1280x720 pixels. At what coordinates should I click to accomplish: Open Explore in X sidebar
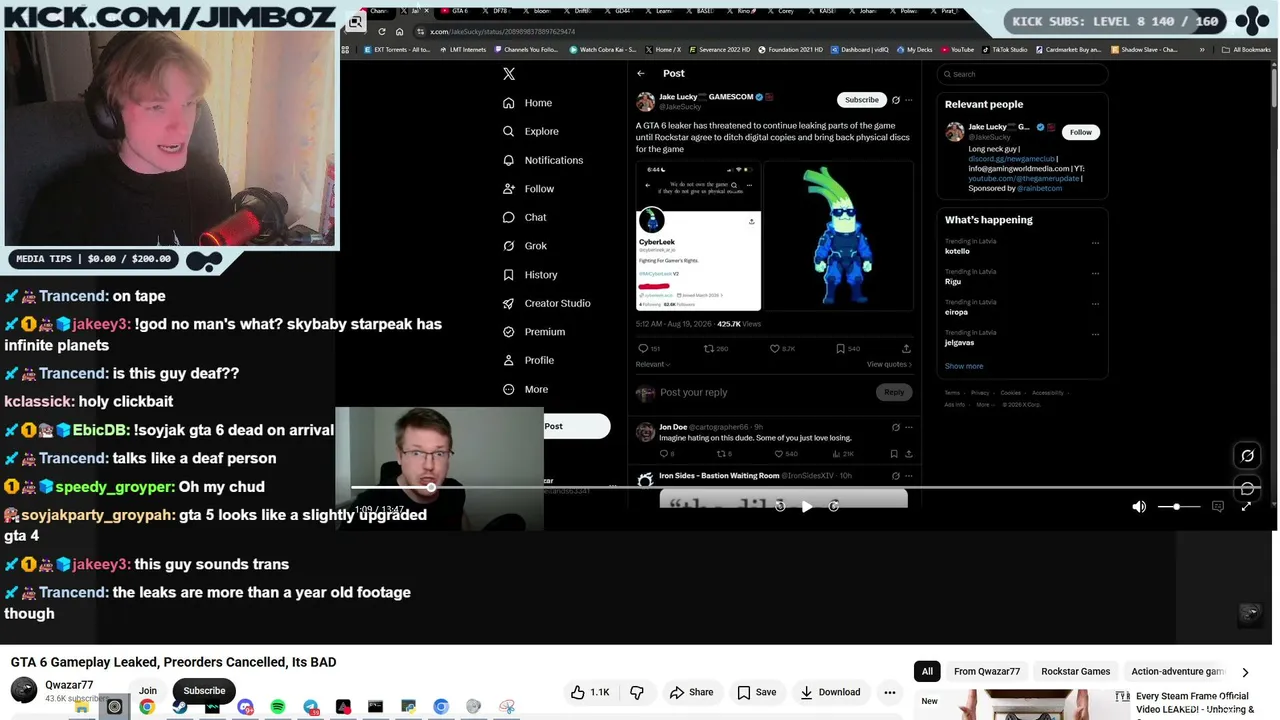(x=530, y=131)
